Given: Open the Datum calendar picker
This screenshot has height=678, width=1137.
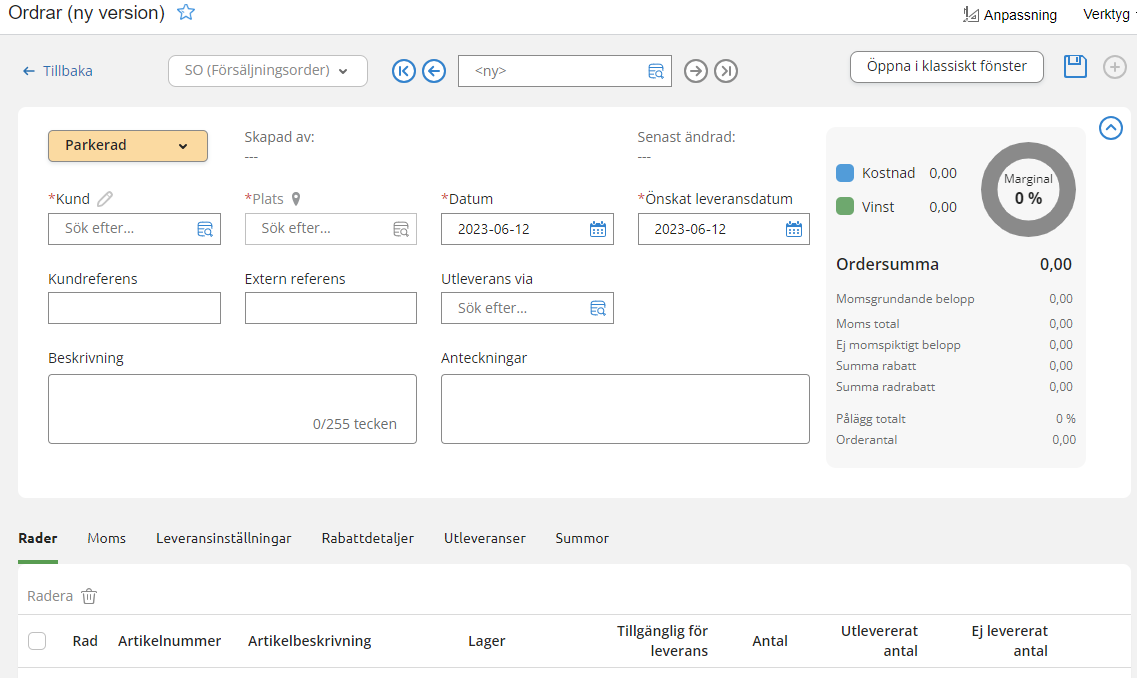Looking at the screenshot, I should (597, 229).
